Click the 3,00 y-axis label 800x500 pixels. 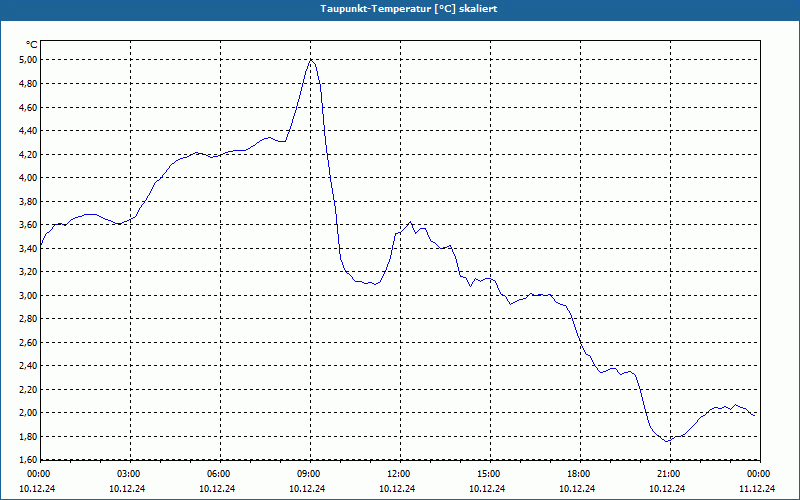(29, 295)
